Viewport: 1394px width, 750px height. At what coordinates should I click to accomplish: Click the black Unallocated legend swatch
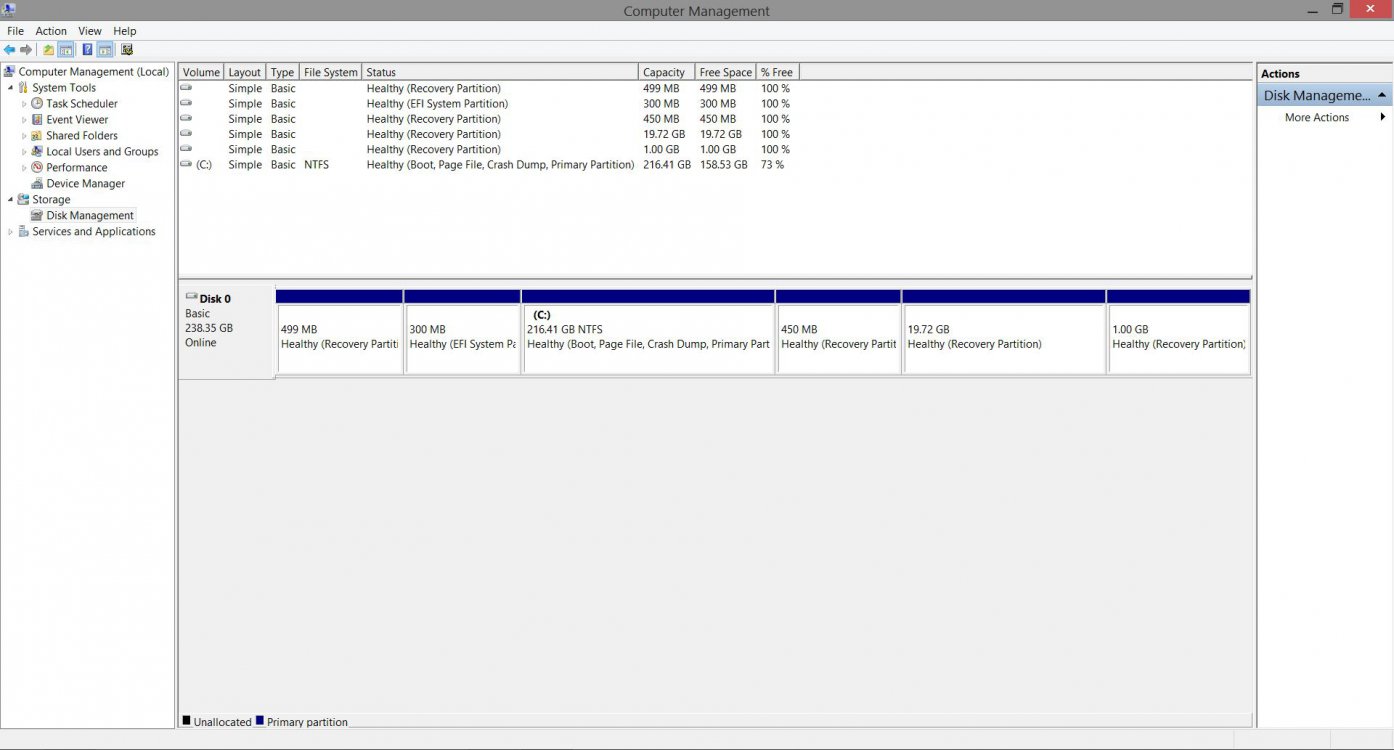pyautogui.click(x=186, y=720)
